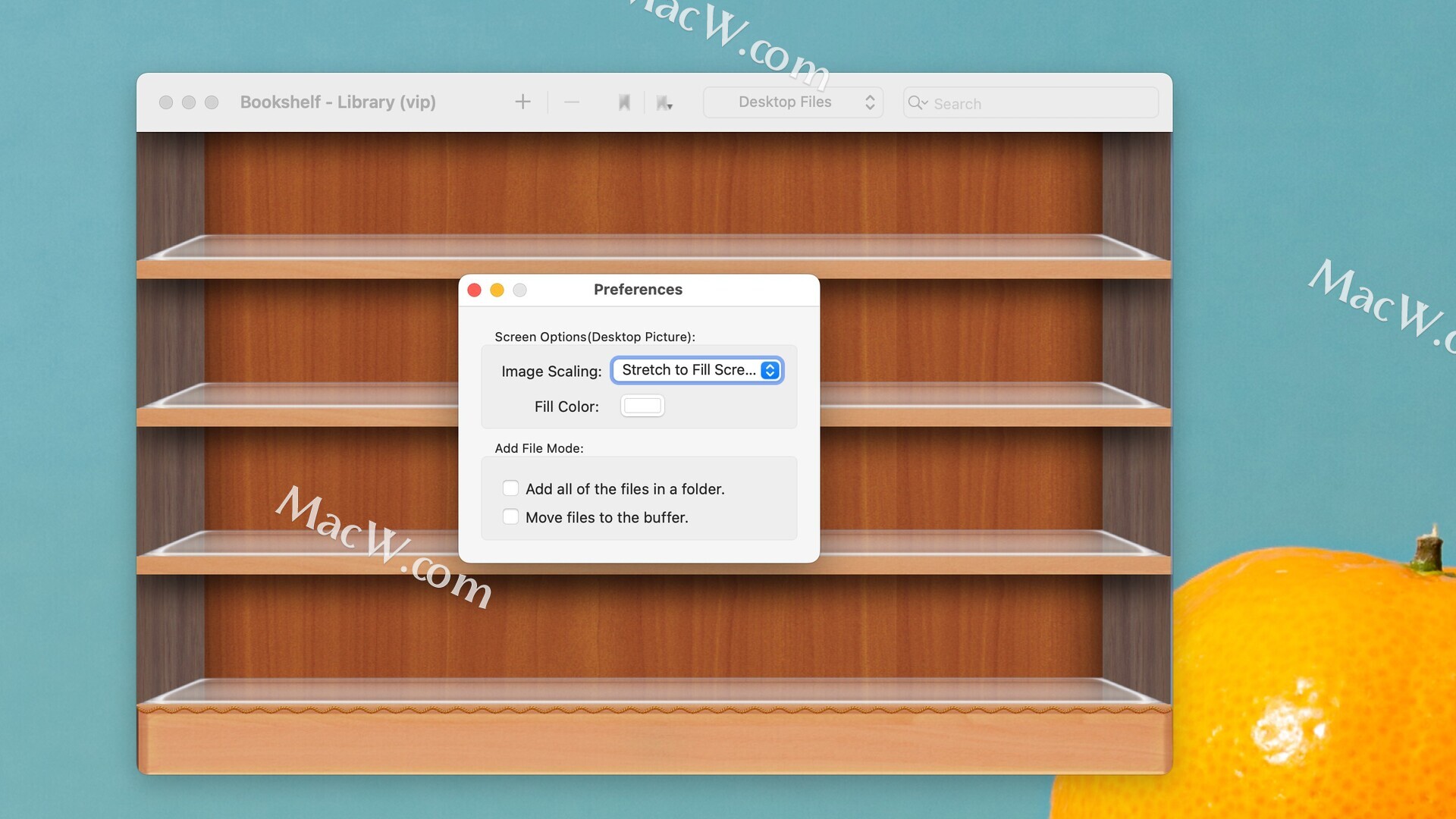Open the Desktop Files dropdown
Screen dimensions: 1456x819
793,102
